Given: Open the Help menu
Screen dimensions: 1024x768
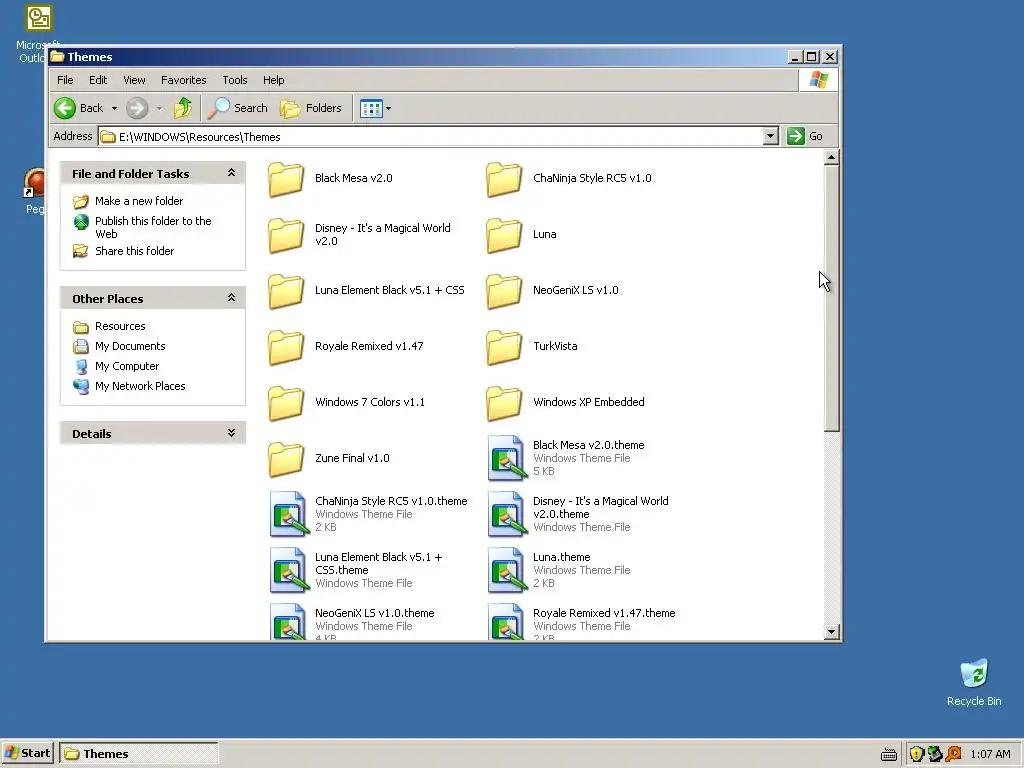Looking at the screenshot, I should (274, 80).
